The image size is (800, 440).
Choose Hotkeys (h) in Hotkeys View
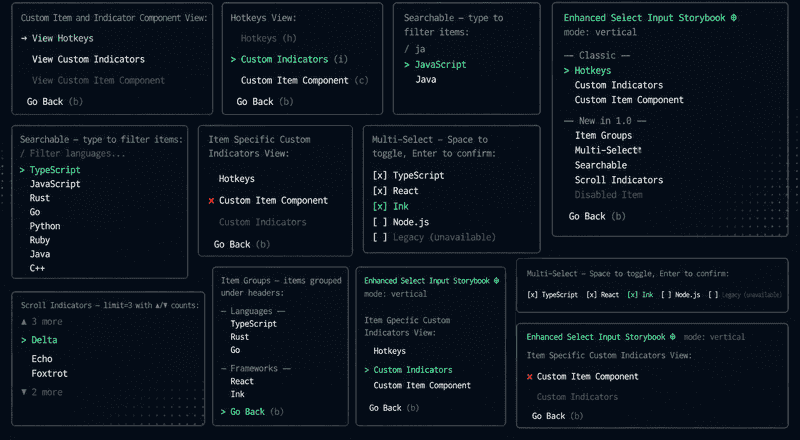(x=268, y=38)
